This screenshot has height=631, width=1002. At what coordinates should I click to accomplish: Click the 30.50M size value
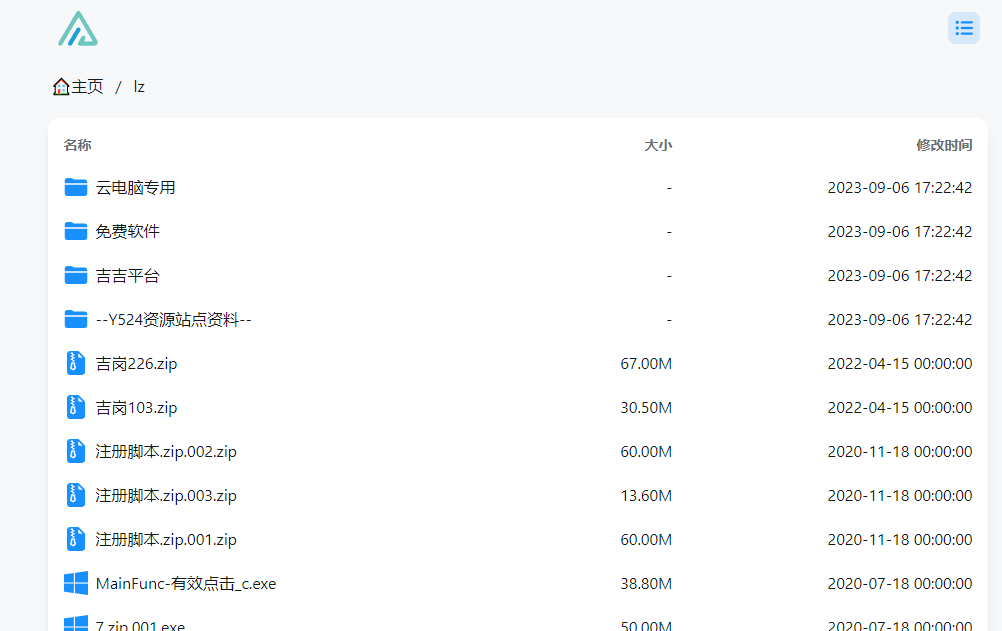click(x=646, y=408)
